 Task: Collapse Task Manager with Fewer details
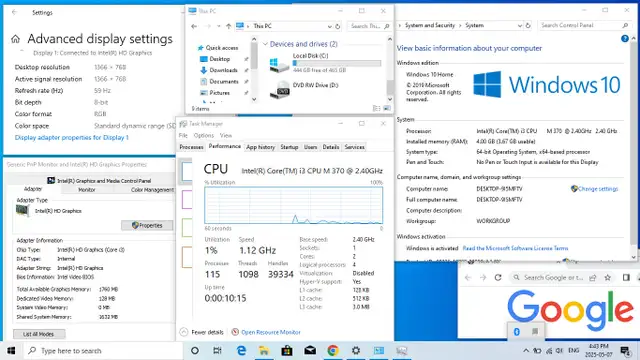click(x=202, y=332)
